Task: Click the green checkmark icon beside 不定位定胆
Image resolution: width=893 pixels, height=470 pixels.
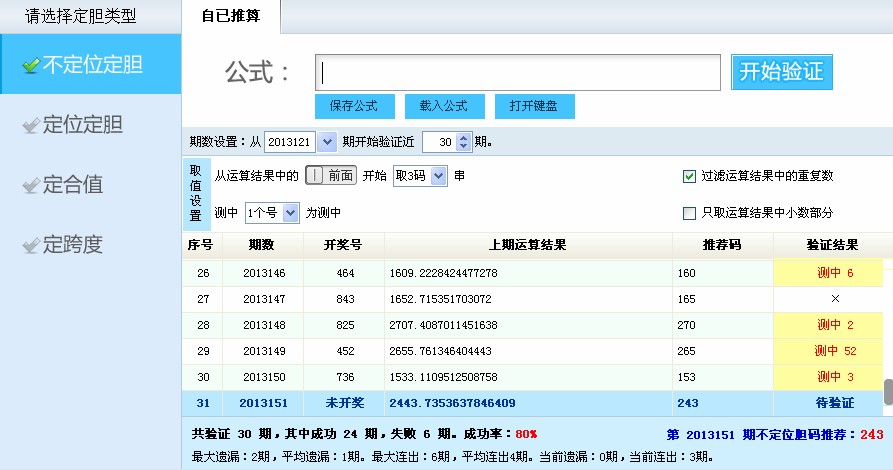Action: point(30,66)
